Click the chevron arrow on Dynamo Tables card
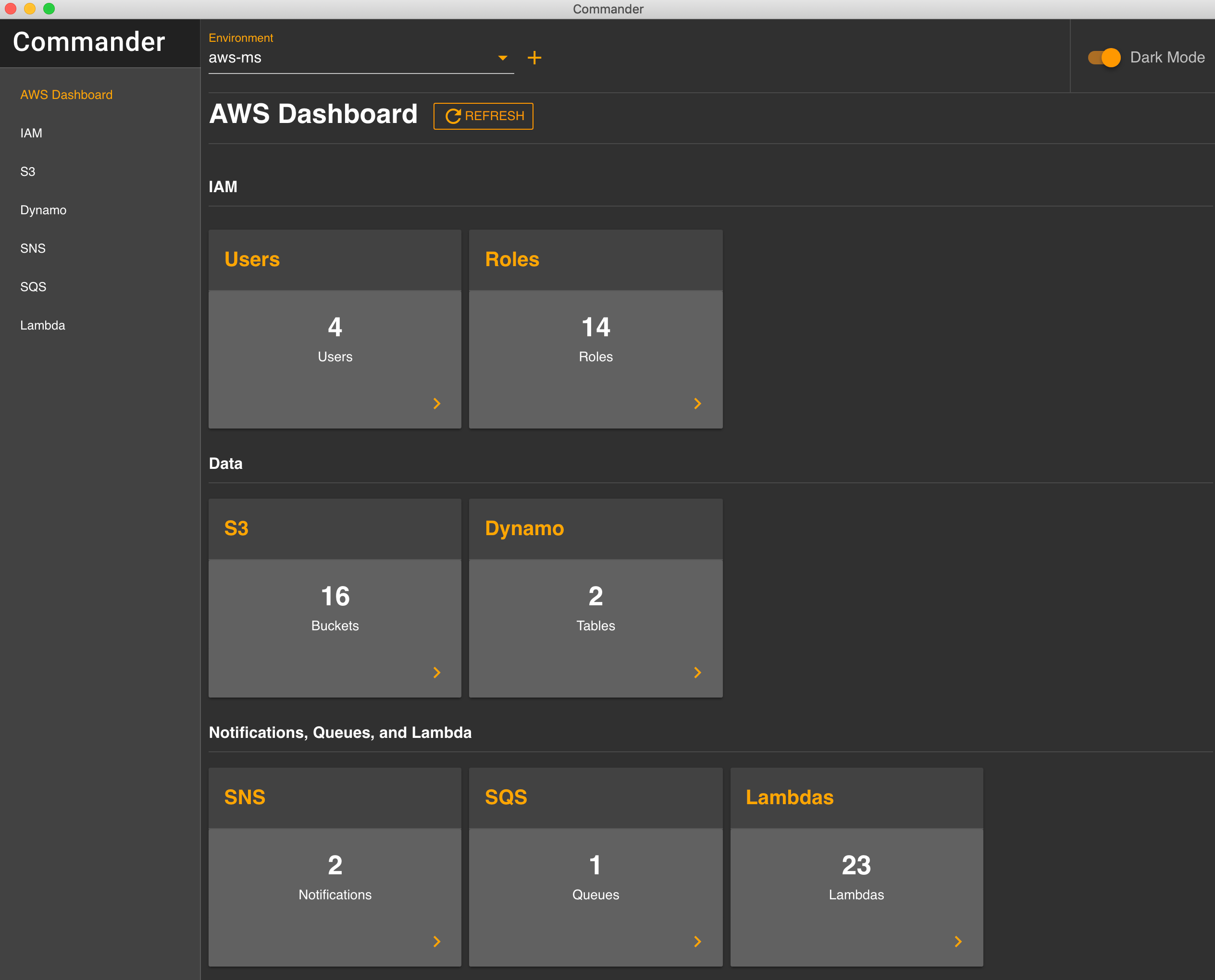Image resolution: width=1215 pixels, height=980 pixels. pyautogui.click(x=697, y=673)
